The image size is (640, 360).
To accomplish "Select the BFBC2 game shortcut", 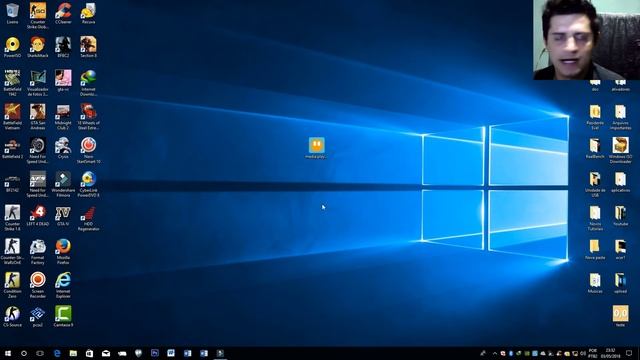I will (63, 47).
